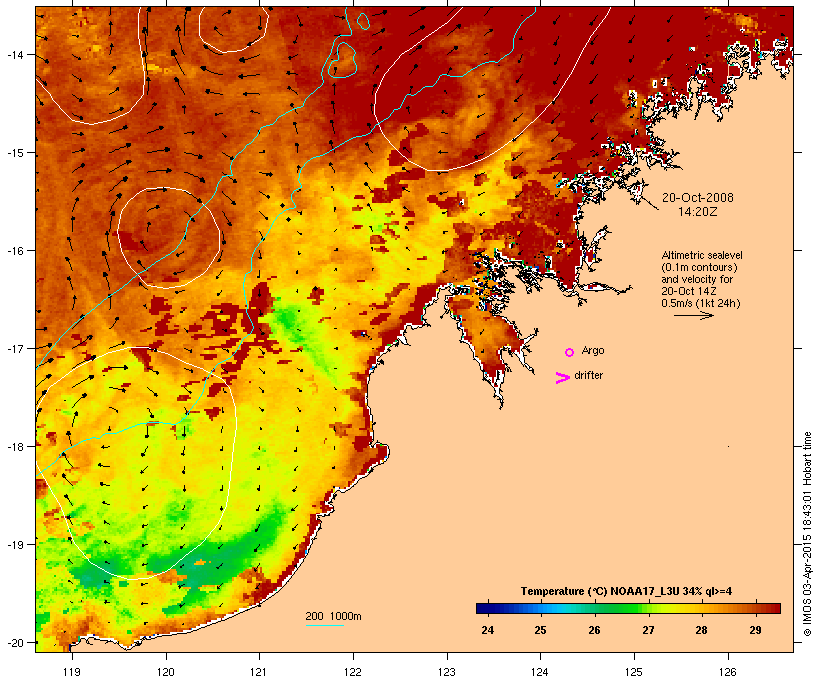Click the longitude axis label 126
The image size is (820, 680).
[x=728, y=672]
